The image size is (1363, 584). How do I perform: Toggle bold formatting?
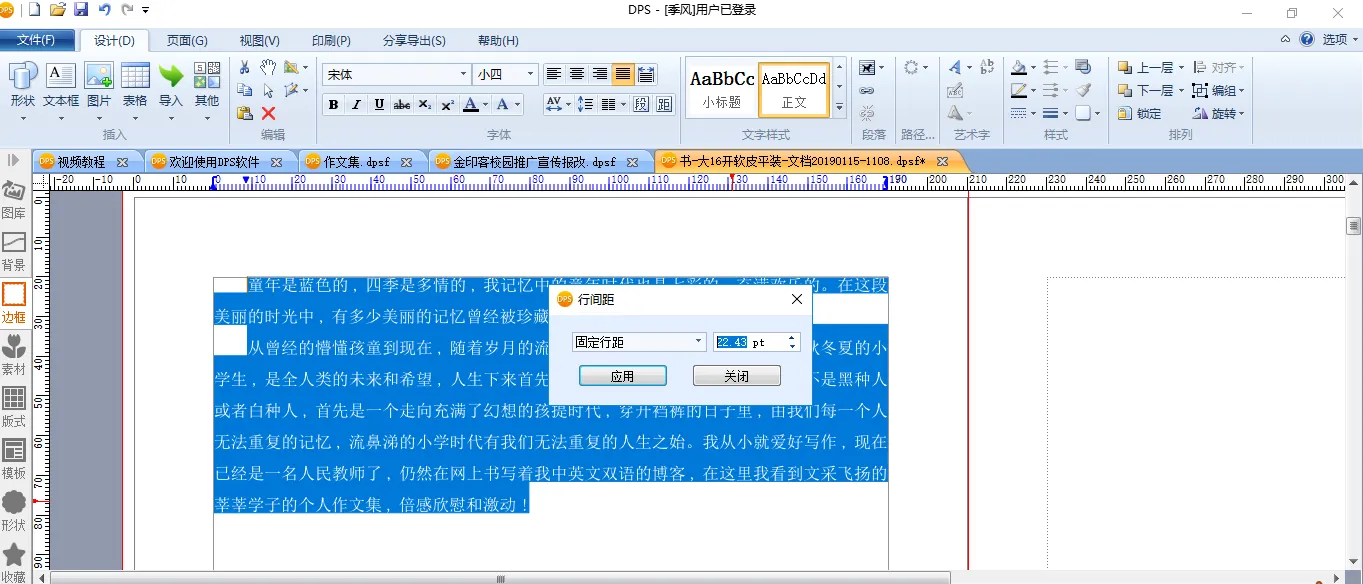[333, 105]
